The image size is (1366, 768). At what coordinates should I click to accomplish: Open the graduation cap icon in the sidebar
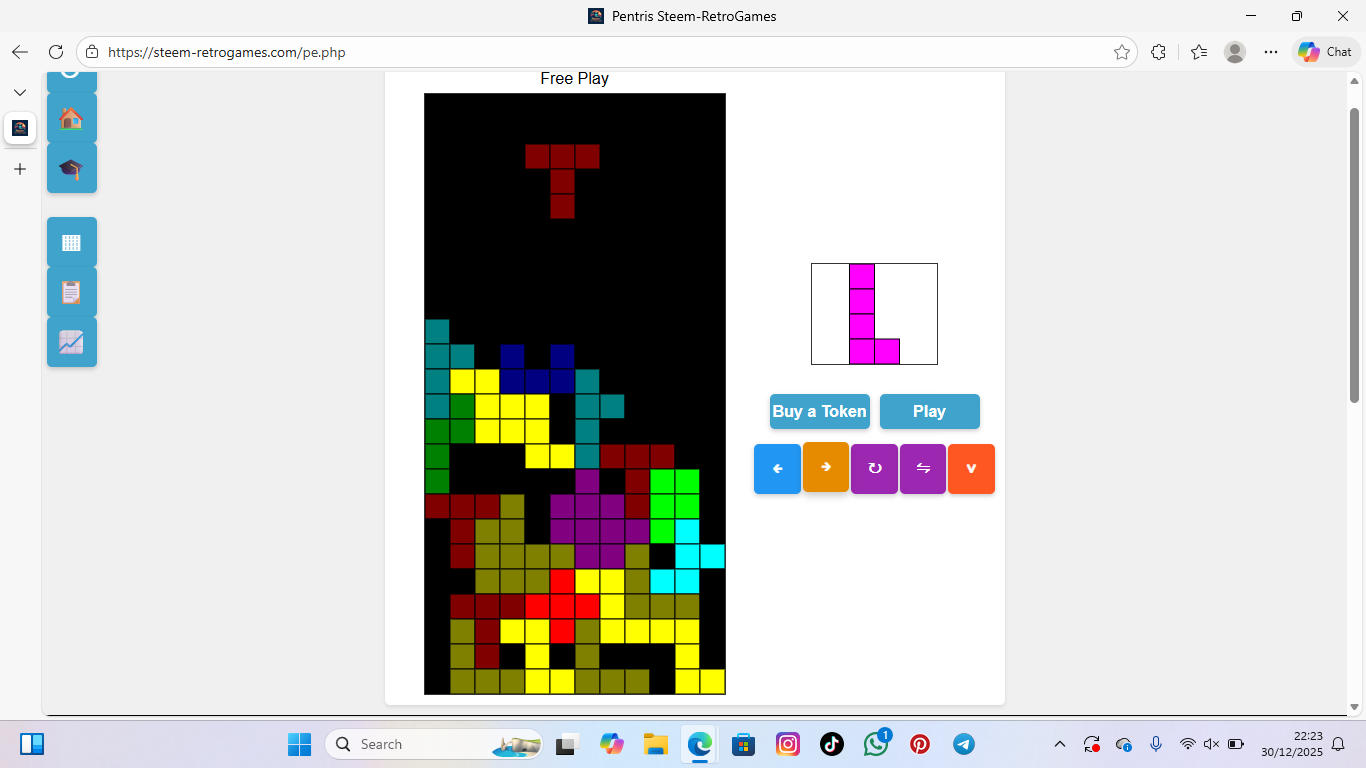(72, 168)
